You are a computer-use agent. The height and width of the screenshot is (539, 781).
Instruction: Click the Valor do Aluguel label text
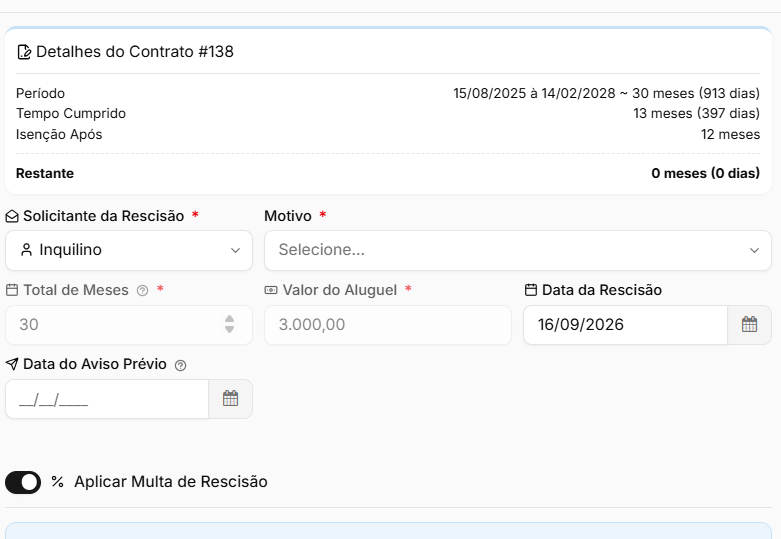click(340, 290)
